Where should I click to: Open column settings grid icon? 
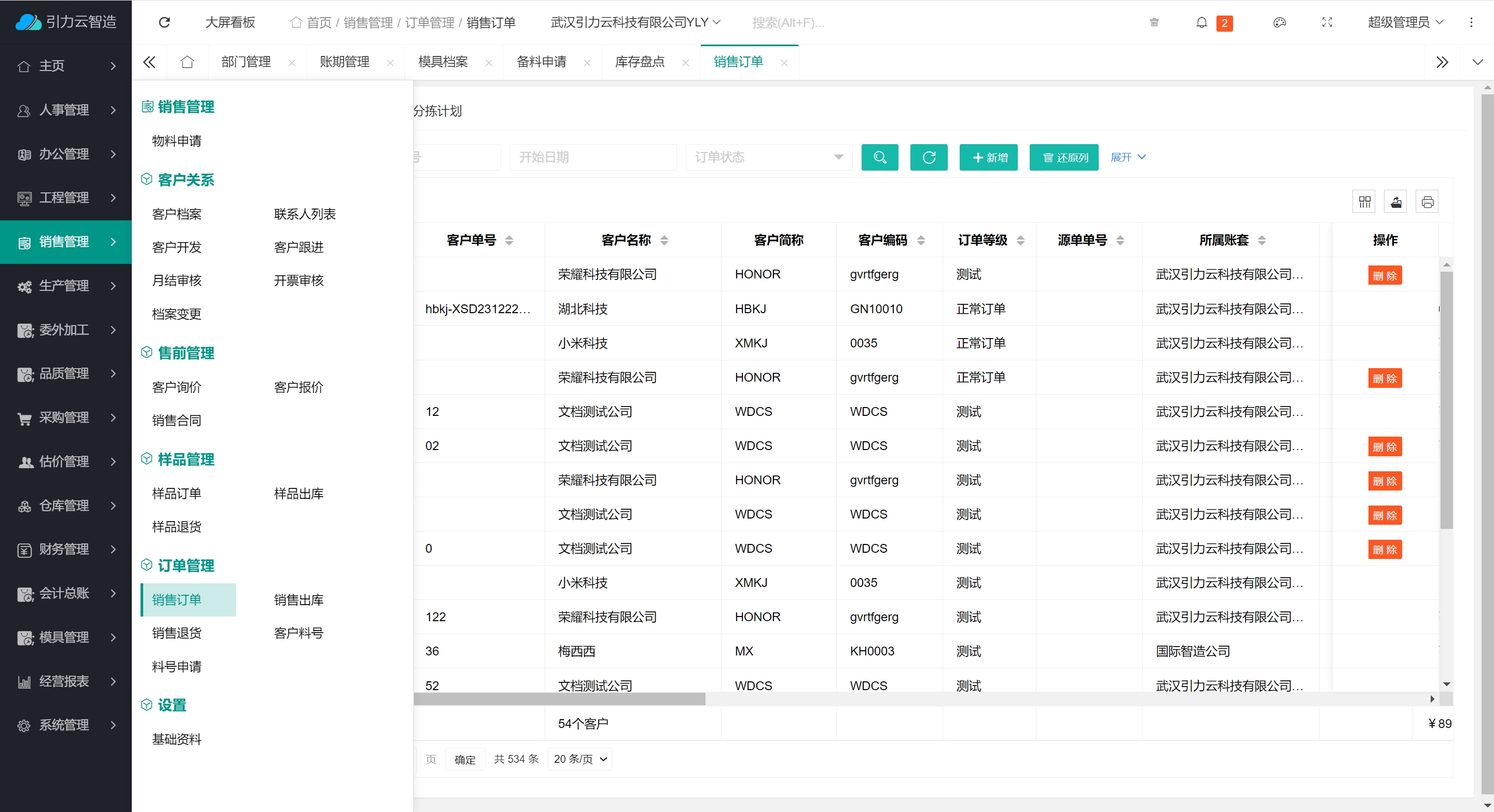pos(1364,202)
